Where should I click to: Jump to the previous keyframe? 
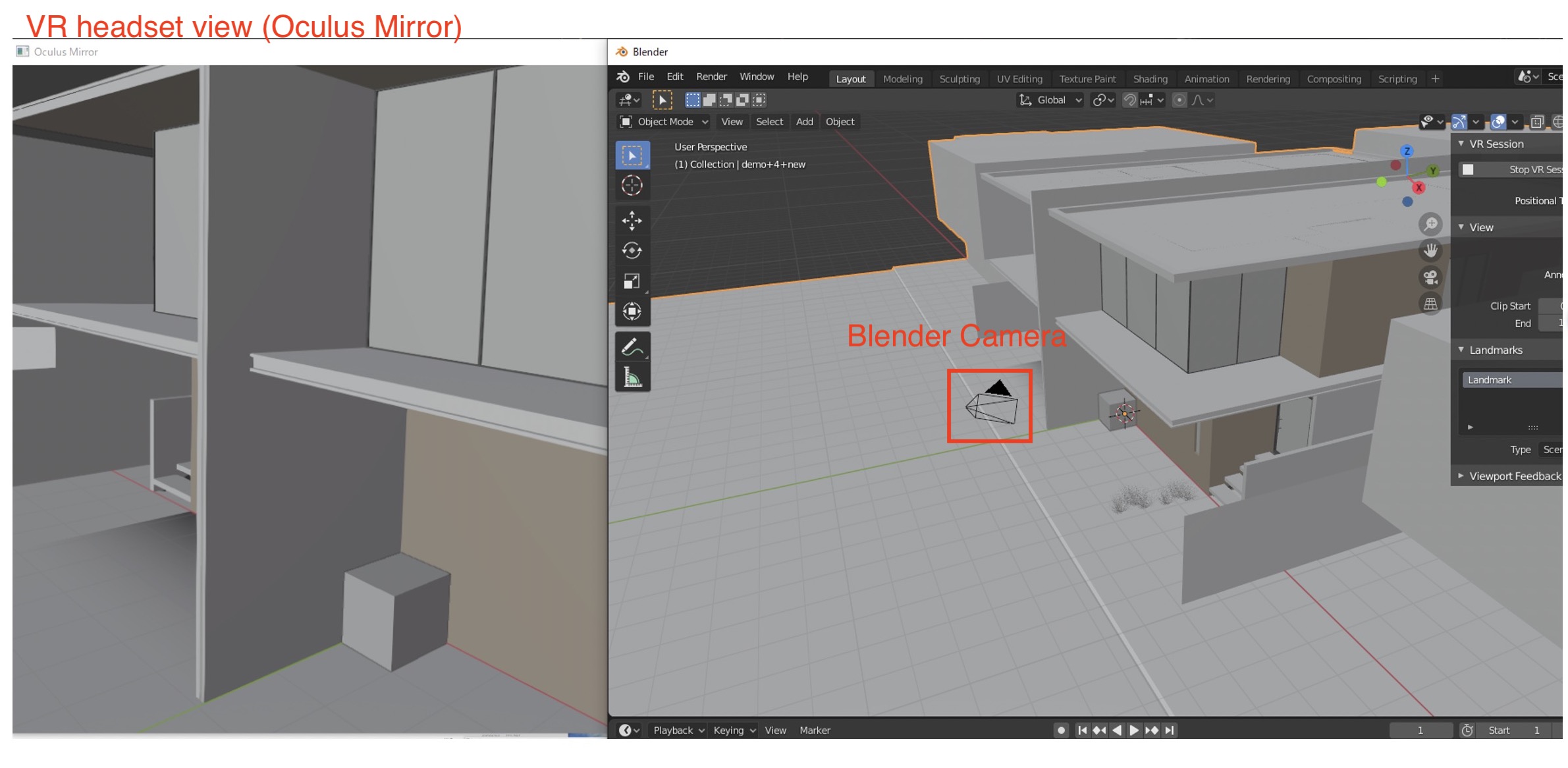pos(1099,730)
